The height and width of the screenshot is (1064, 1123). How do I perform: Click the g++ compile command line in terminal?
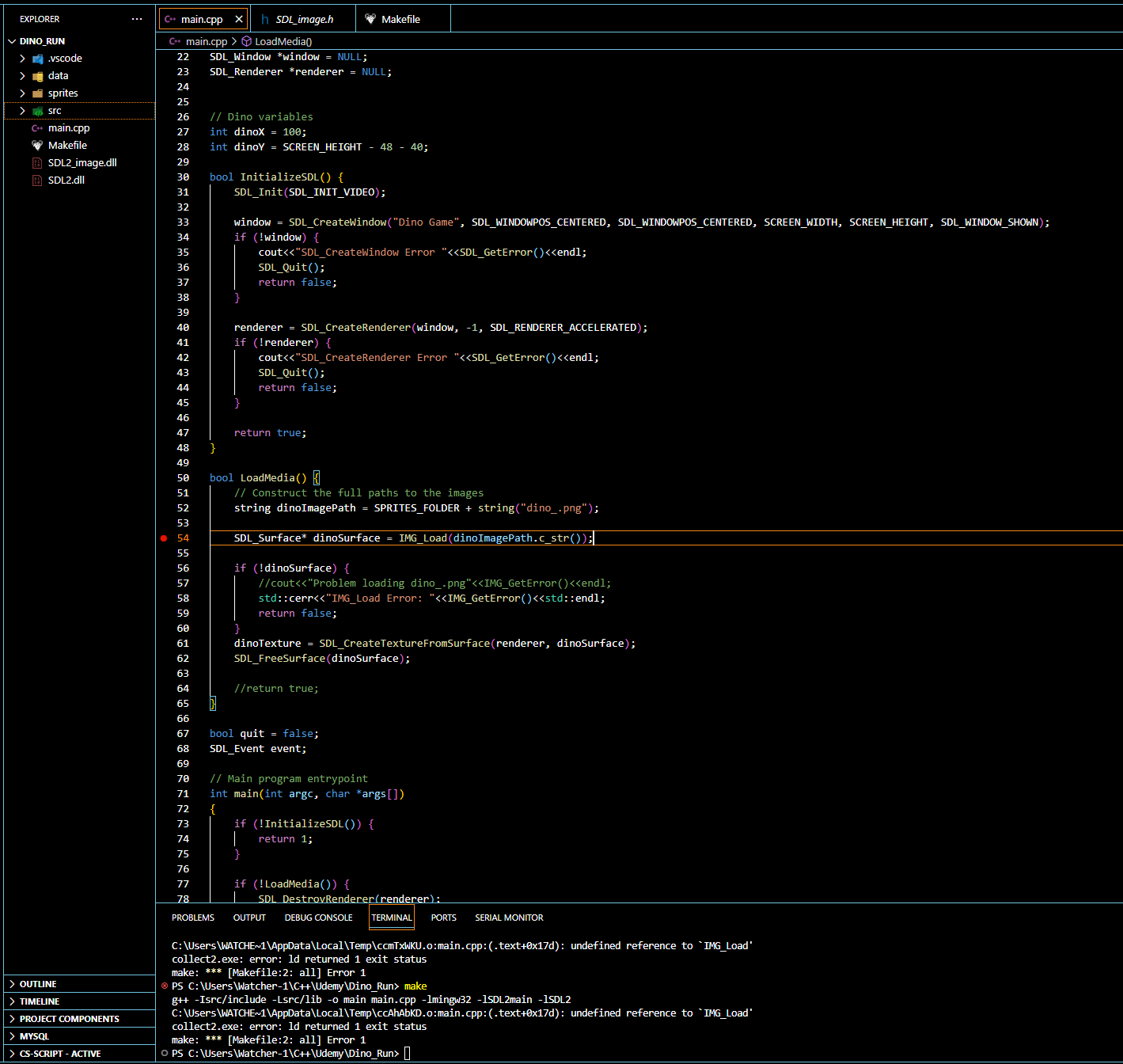click(x=371, y=1000)
